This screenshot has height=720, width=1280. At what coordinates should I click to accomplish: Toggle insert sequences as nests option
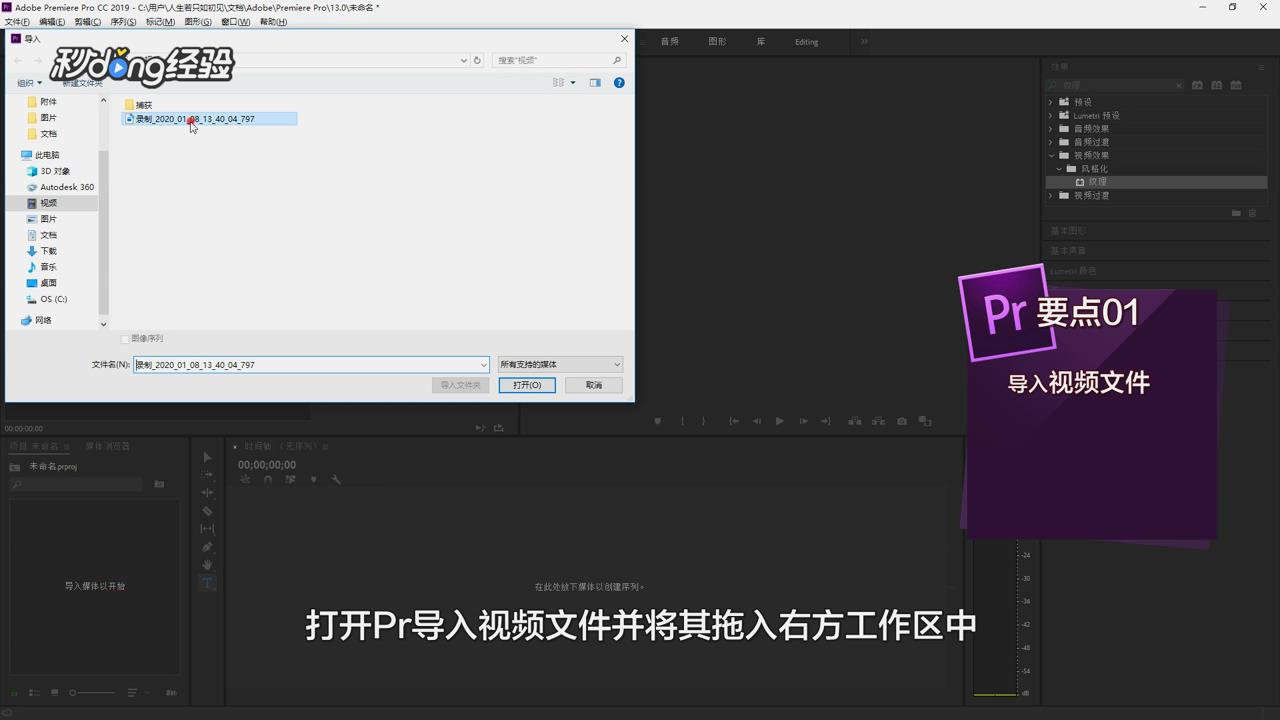245,480
